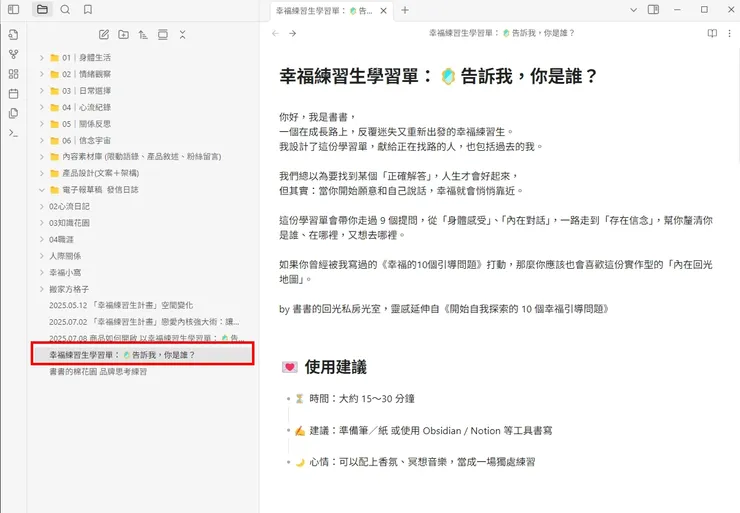
Task: Open graph view from the ribbon
Action: click(x=14, y=54)
